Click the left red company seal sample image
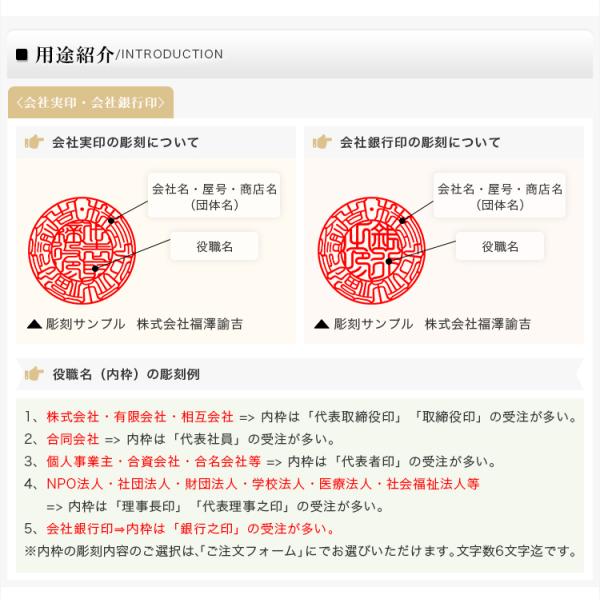This screenshot has width=600, height=600. [x=82, y=251]
